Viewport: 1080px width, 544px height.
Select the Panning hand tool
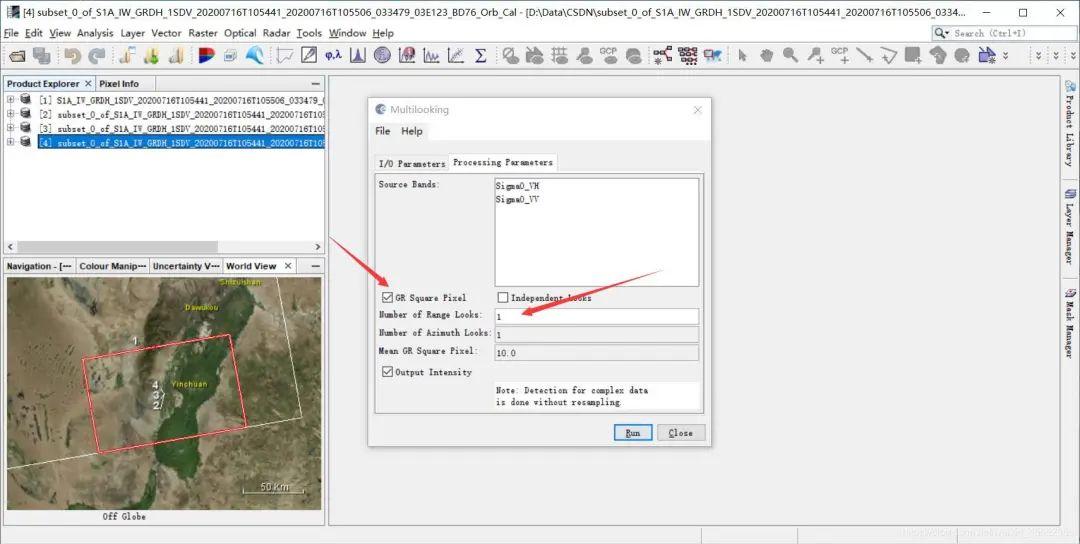(766, 56)
